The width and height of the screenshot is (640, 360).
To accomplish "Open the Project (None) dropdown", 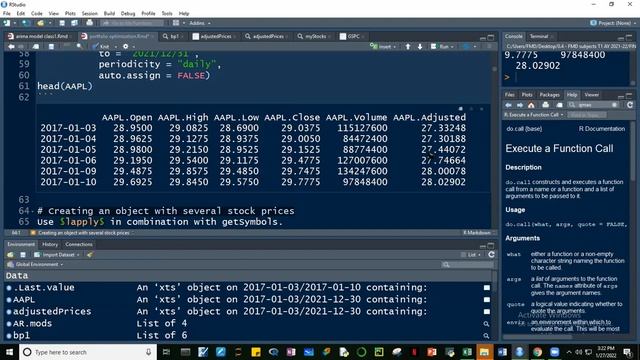I will (x=613, y=23).
